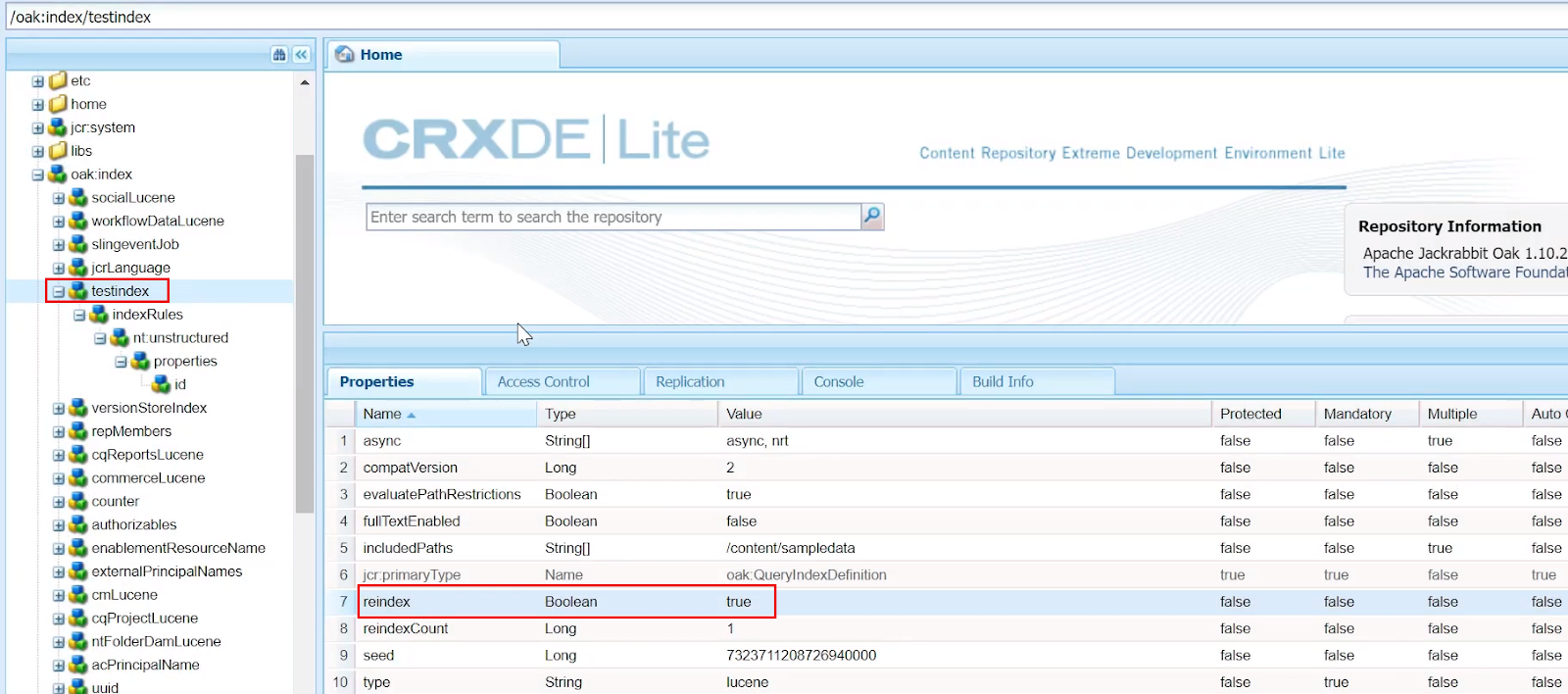Click the binoculars search icon in tree panel
1568x694 pixels.
click(279, 55)
